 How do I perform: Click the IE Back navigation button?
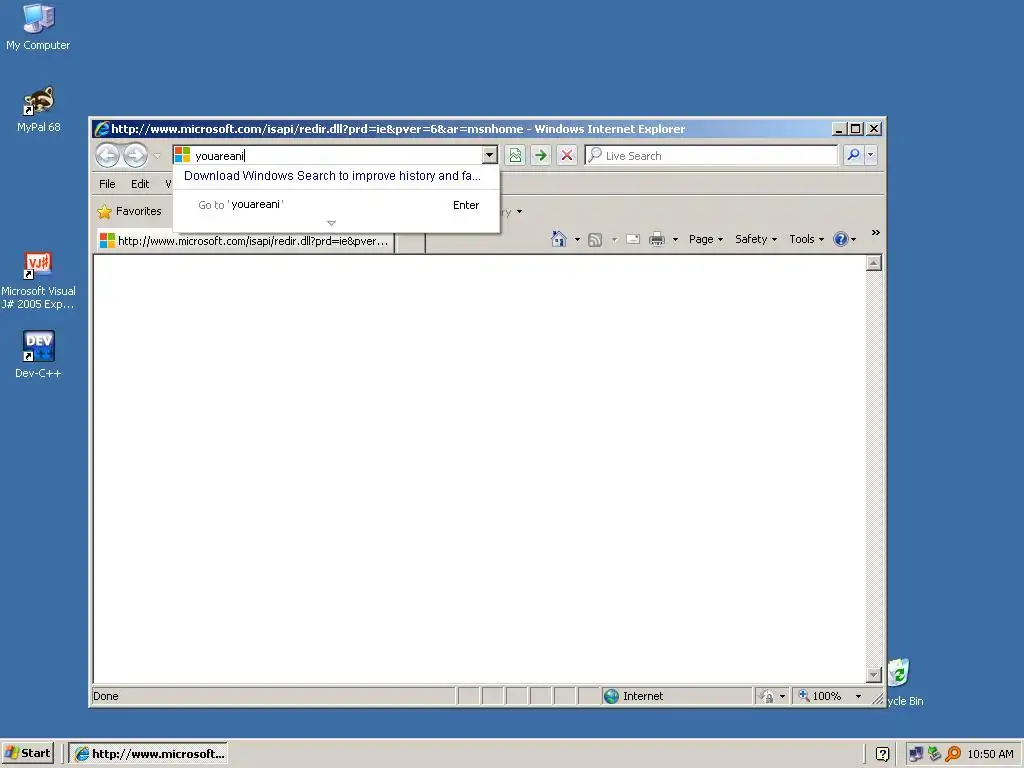pos(107,155)
